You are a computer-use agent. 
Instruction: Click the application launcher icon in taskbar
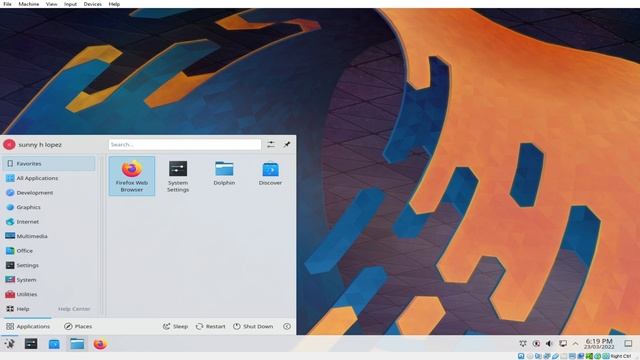(9, 344)
